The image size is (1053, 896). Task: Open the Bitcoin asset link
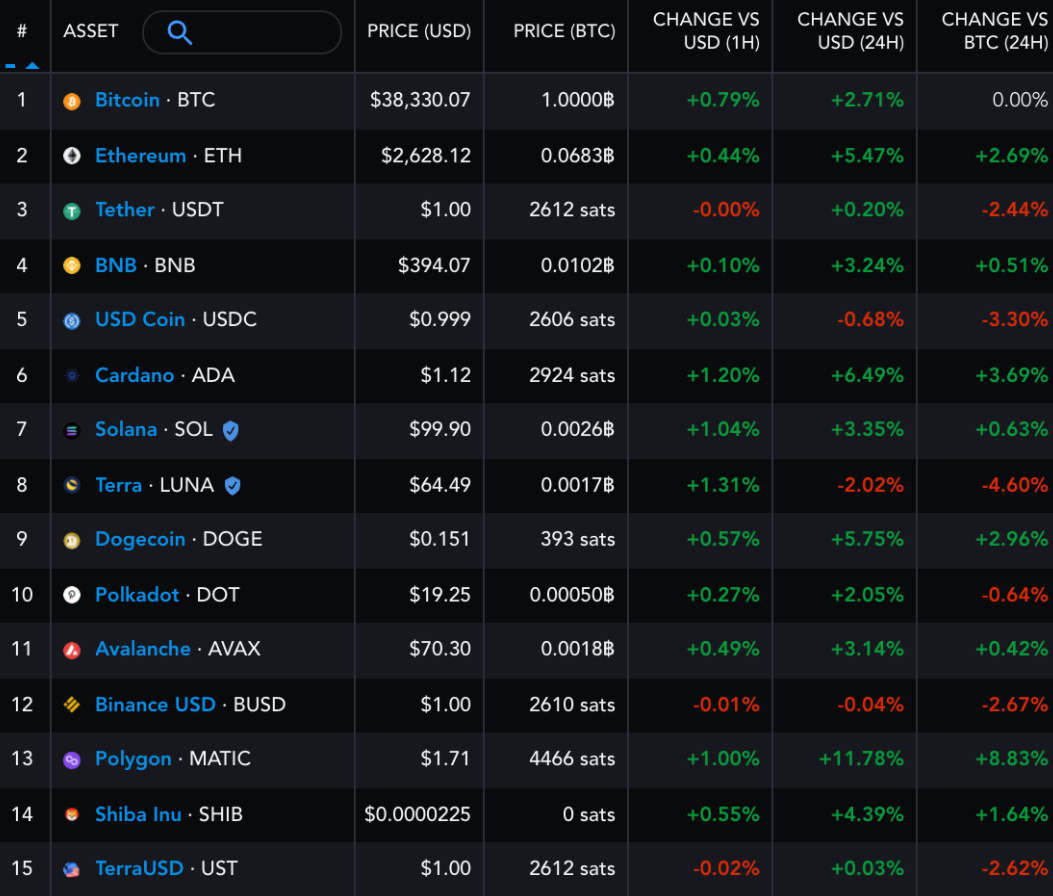pyautogui.click(x=128, y=100)
